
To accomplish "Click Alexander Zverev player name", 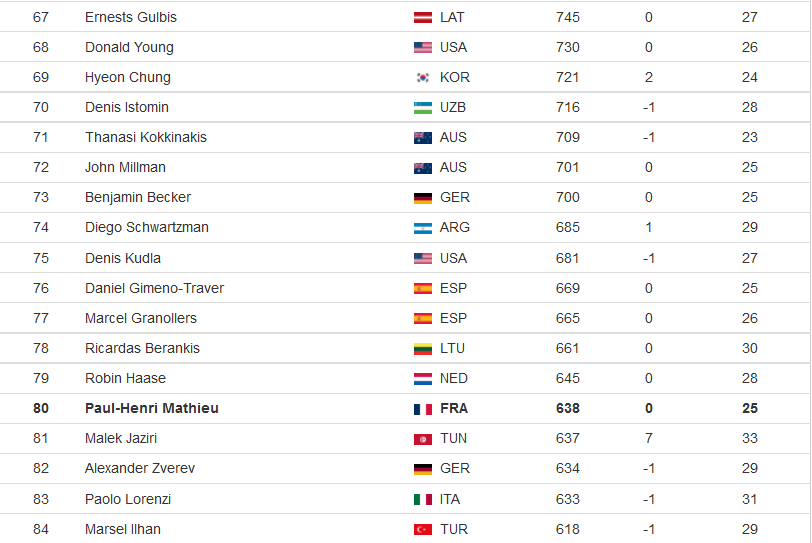I will click(140, 468).
